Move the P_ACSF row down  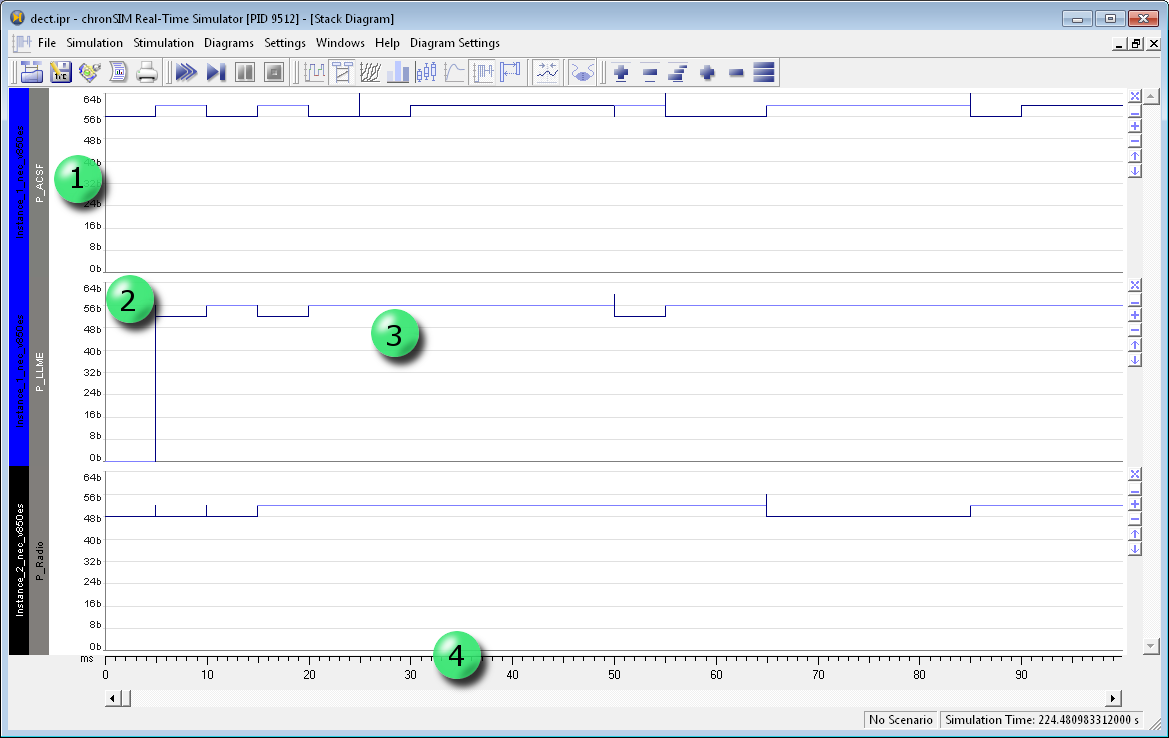pos(1135,171)
